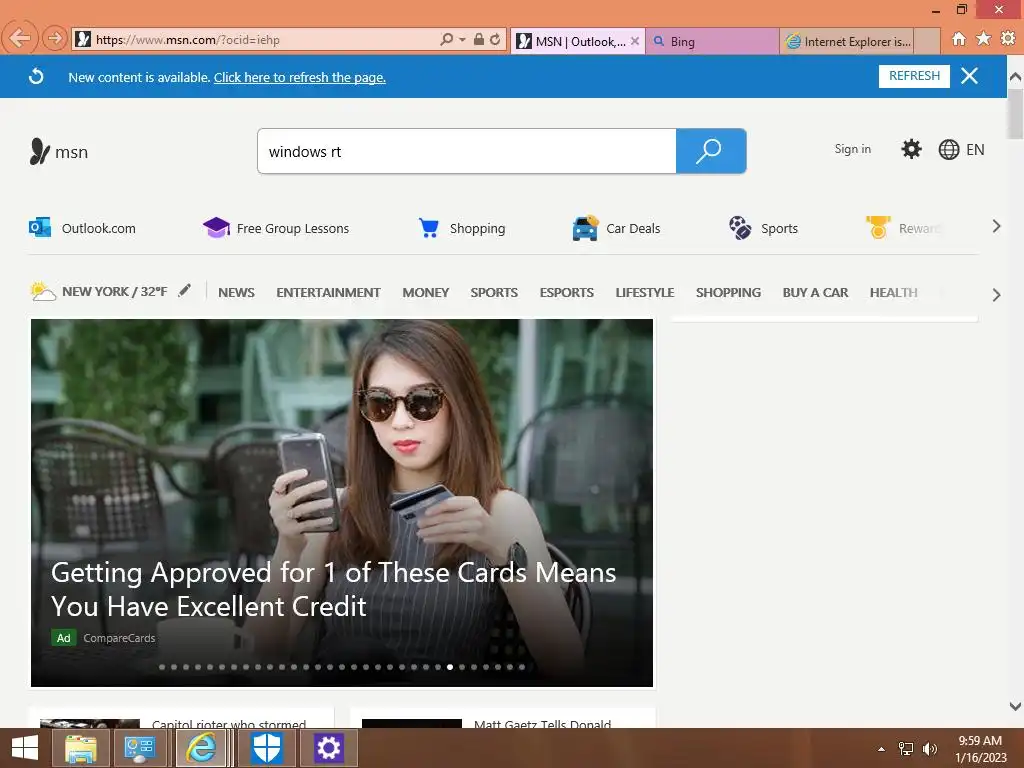Open MSN page settings gear
This screenshot has height=768, width=1024.
tap(911, 149)
